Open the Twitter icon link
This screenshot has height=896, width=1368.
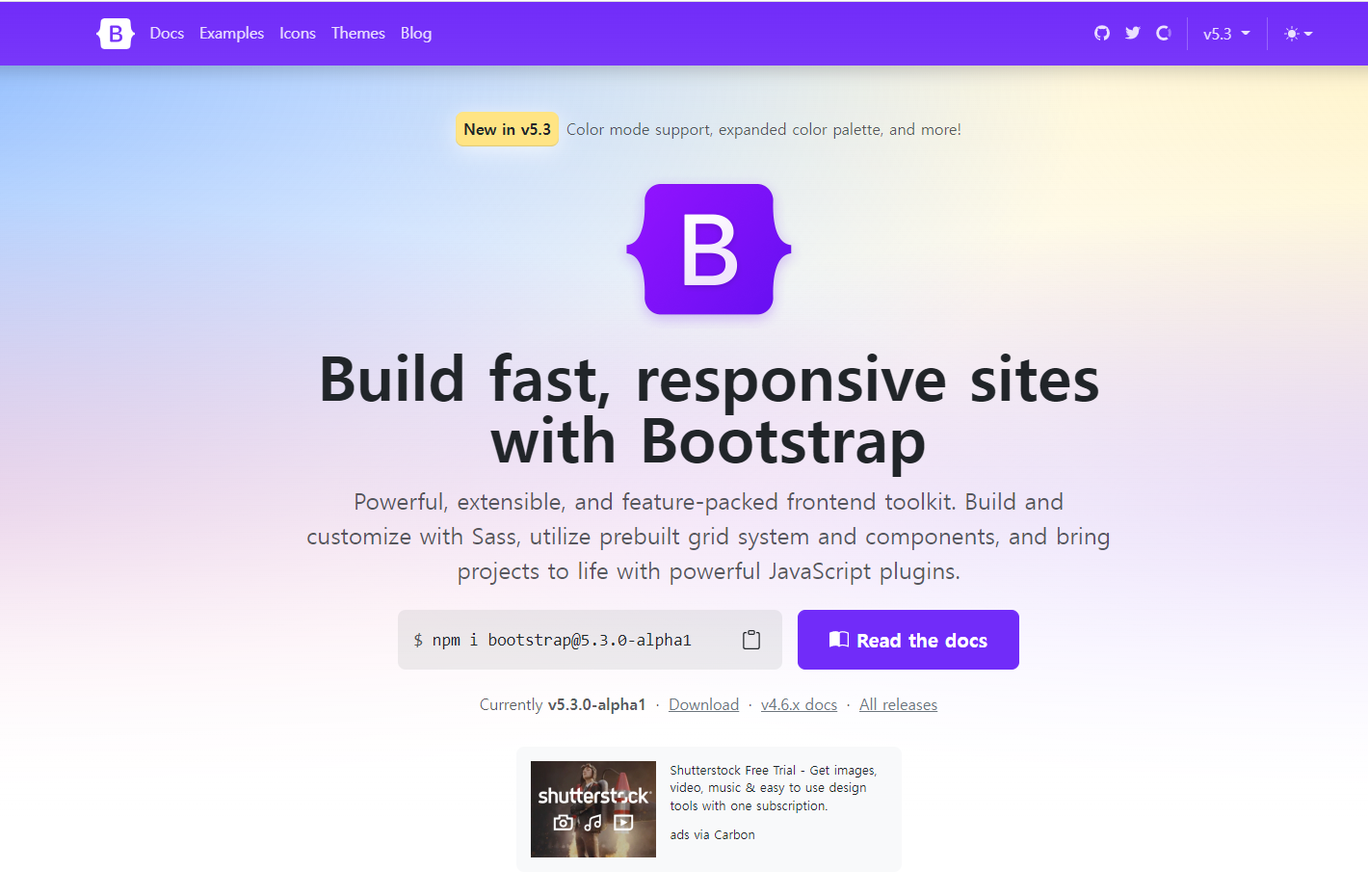(1133, 34)
